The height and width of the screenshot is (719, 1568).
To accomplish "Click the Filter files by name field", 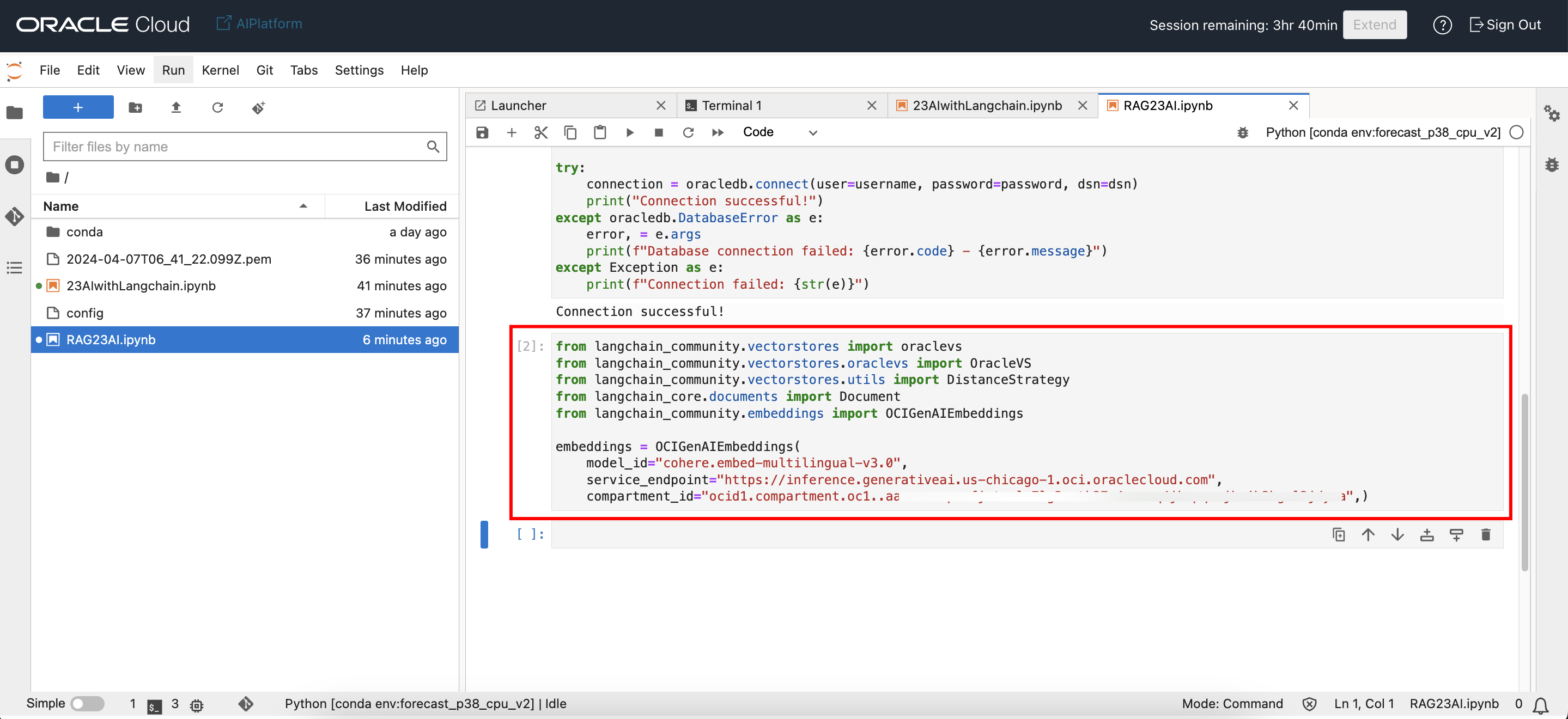I will (238, 147).
